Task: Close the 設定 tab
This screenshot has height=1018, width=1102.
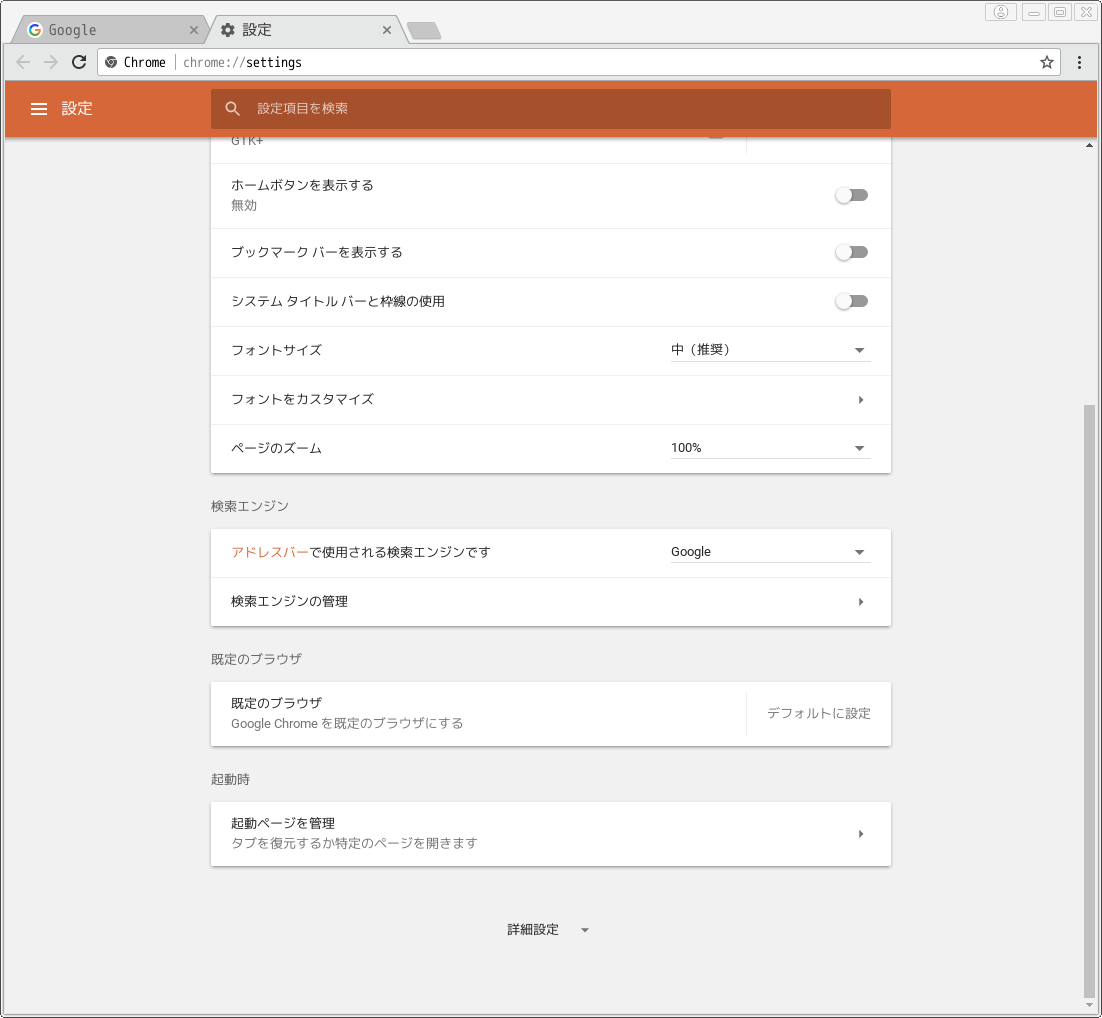Action: (x=387, y=30)
